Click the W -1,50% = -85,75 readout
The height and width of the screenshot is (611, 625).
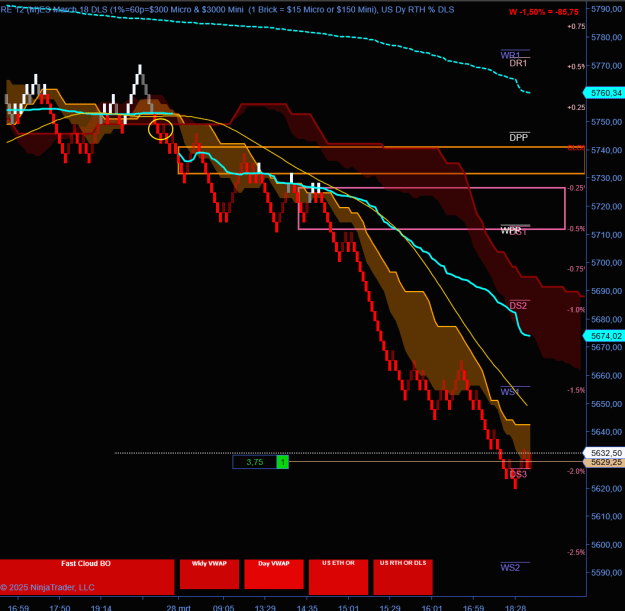544,12
